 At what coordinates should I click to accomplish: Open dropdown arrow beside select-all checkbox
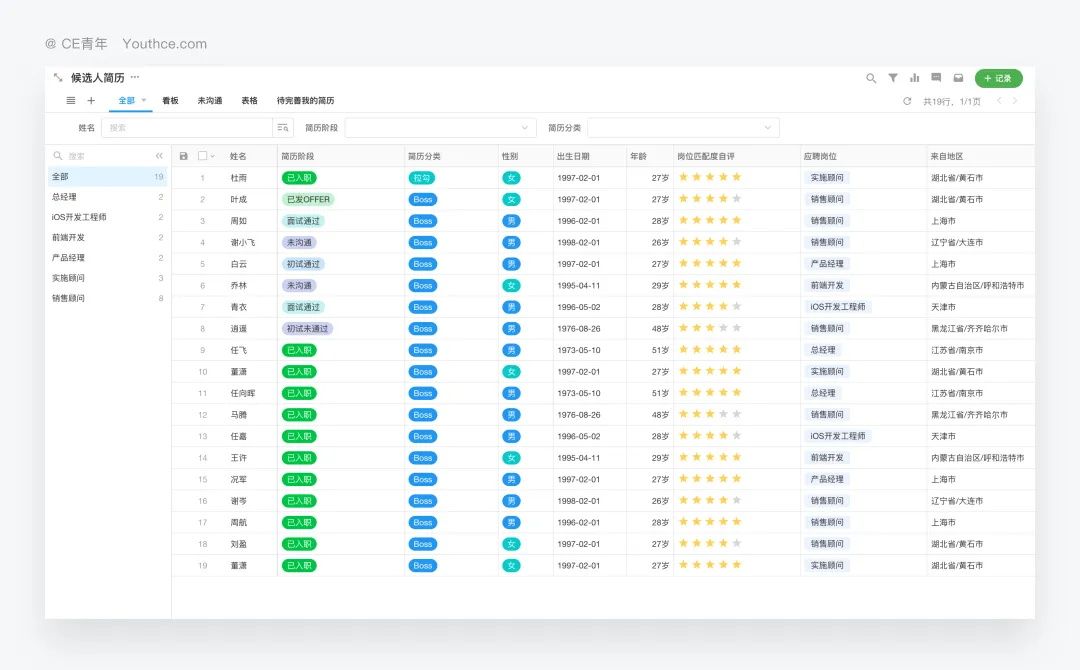point(212,156)
